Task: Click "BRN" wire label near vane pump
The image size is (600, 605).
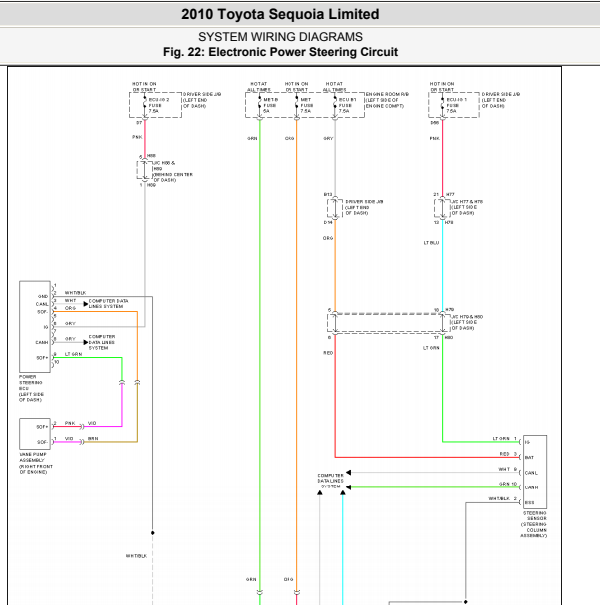Action: 93,439
